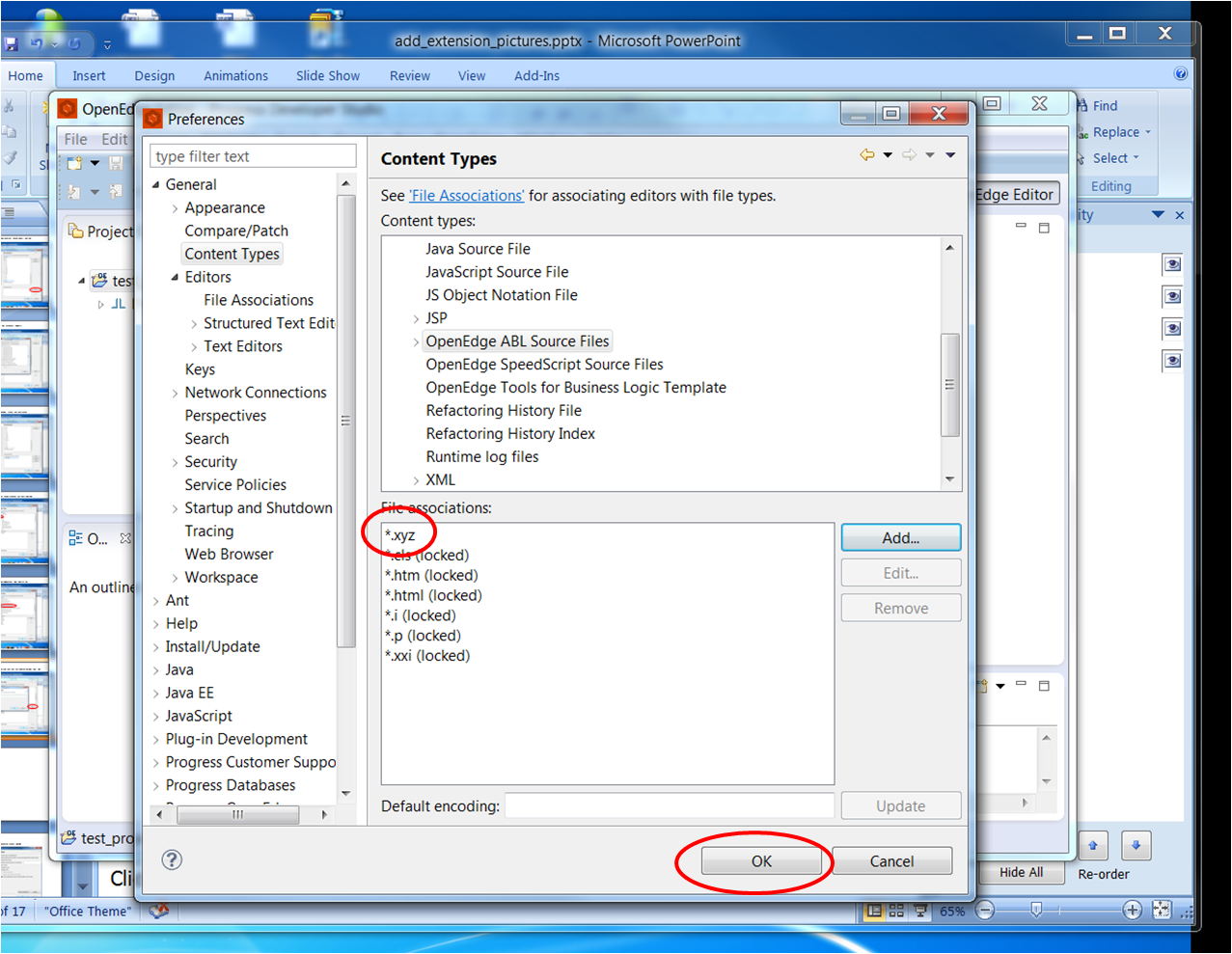Adjust the PowerPoint zoom slider handle

click(1036, 910)
